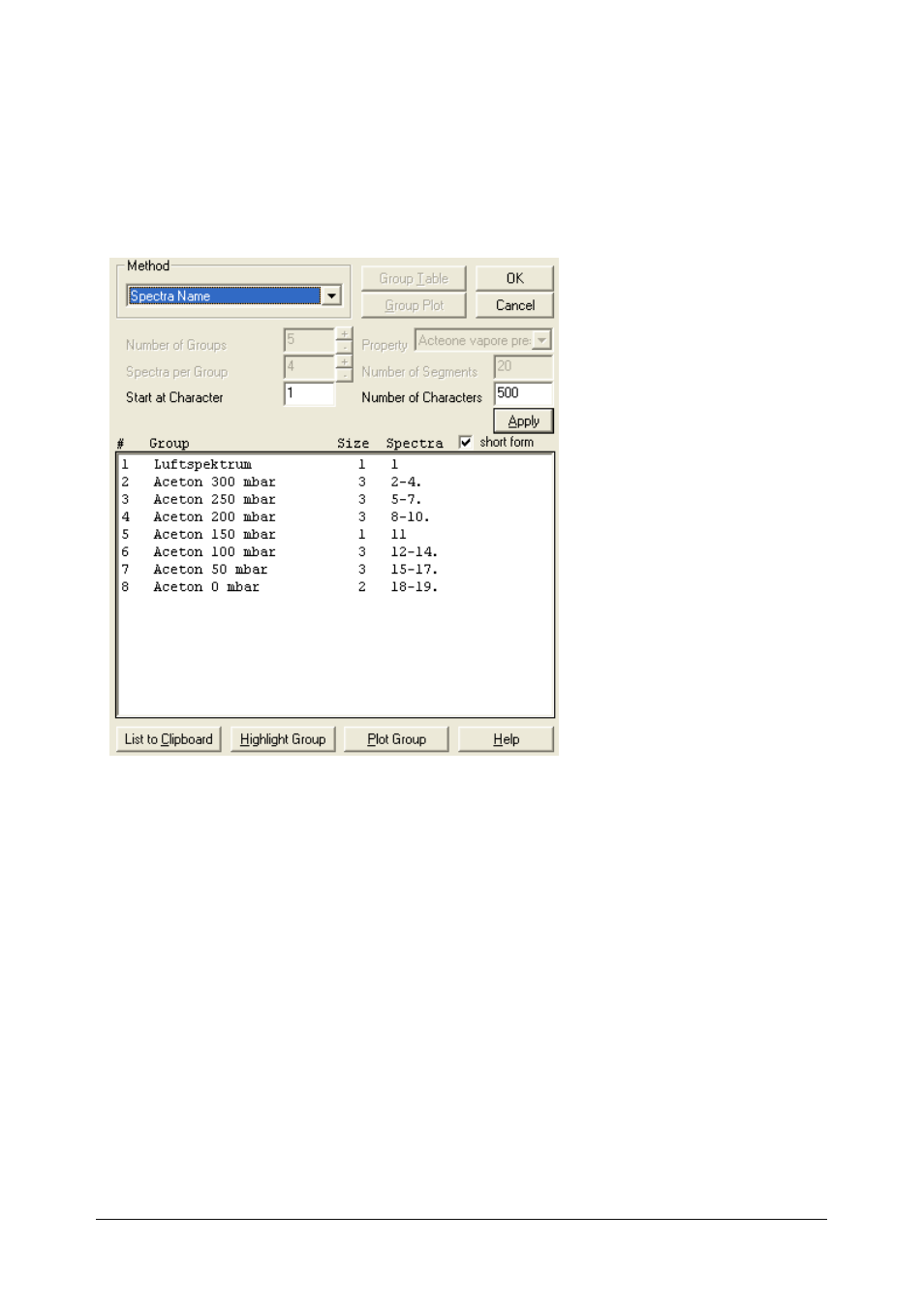Click the Number of Characters field

(523, 393)
